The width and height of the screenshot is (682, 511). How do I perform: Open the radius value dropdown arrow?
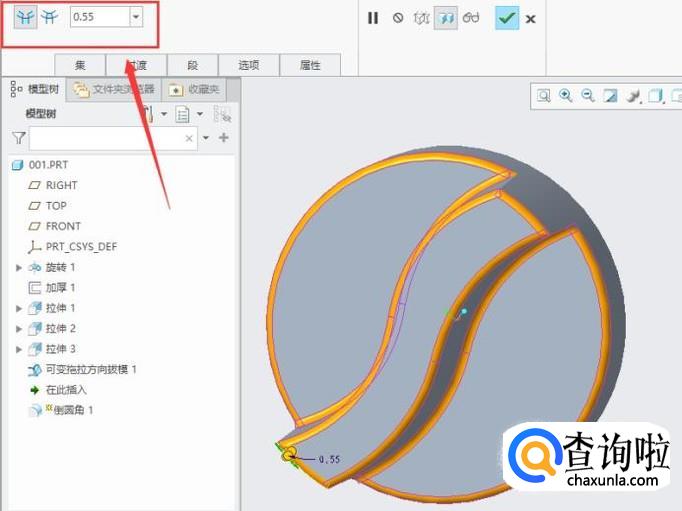point(136,17)
